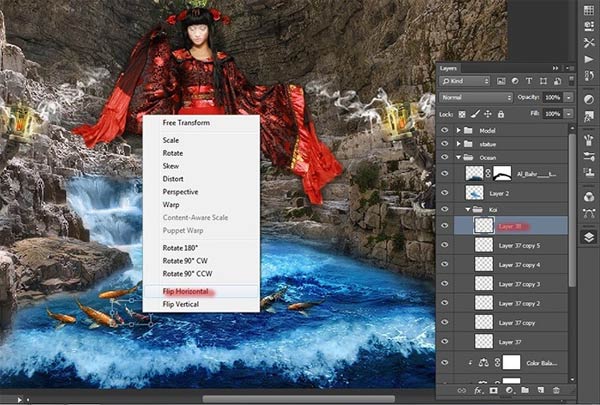This screenshot has height=405, width=600.
Task: Click the add layer mask icon
Action: (494, 390)
